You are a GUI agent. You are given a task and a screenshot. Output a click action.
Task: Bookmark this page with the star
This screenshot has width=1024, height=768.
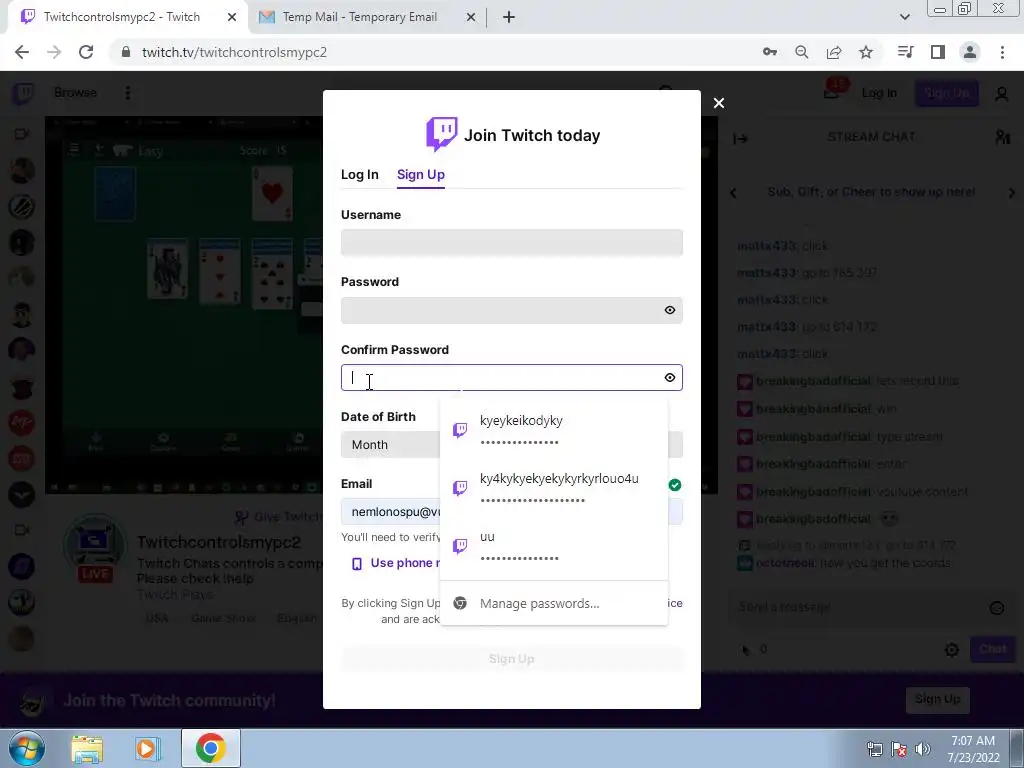pos(865,52)
